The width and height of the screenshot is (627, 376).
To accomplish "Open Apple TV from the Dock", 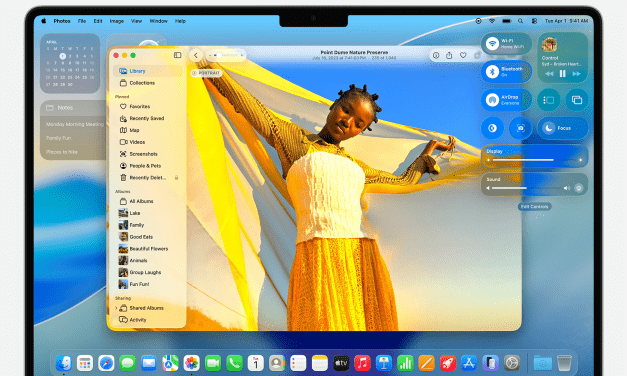I will tap(341, 363).
